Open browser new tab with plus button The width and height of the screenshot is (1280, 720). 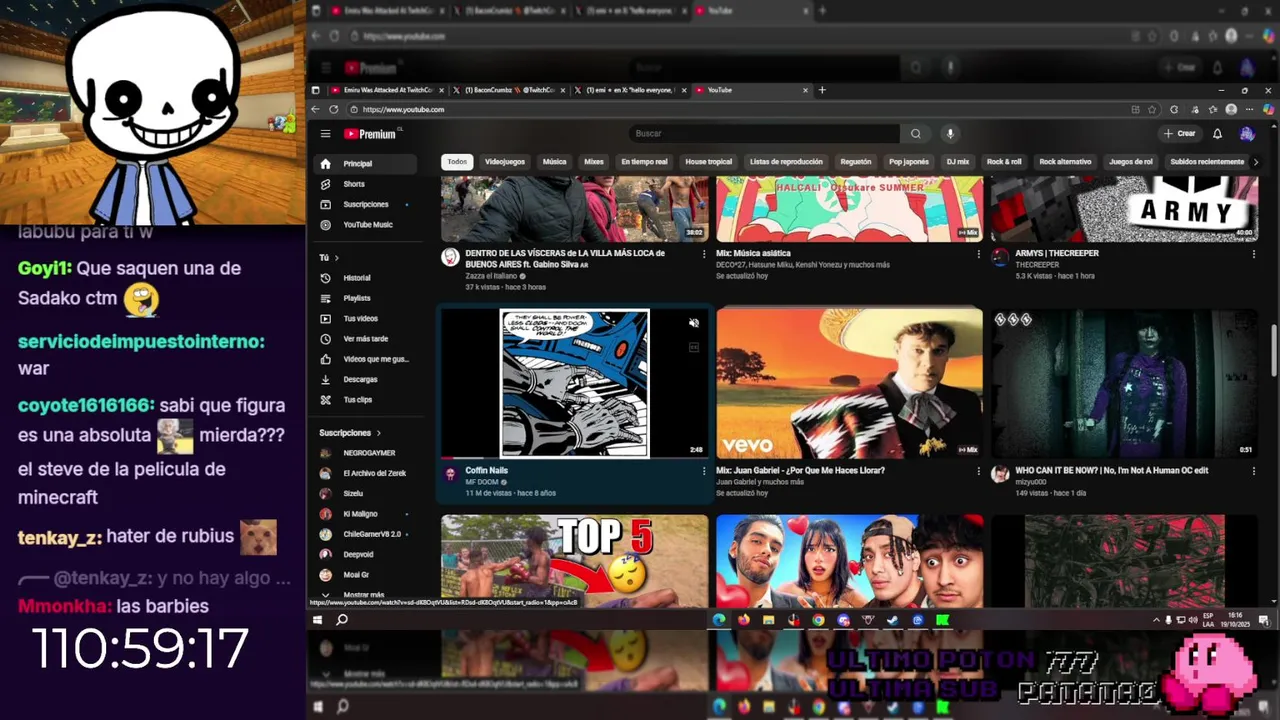point(822,90)
